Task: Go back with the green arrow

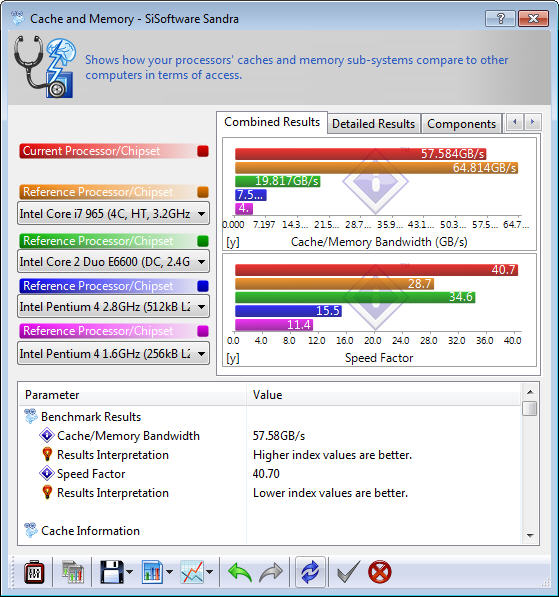Action: click(x=240, y=572)
